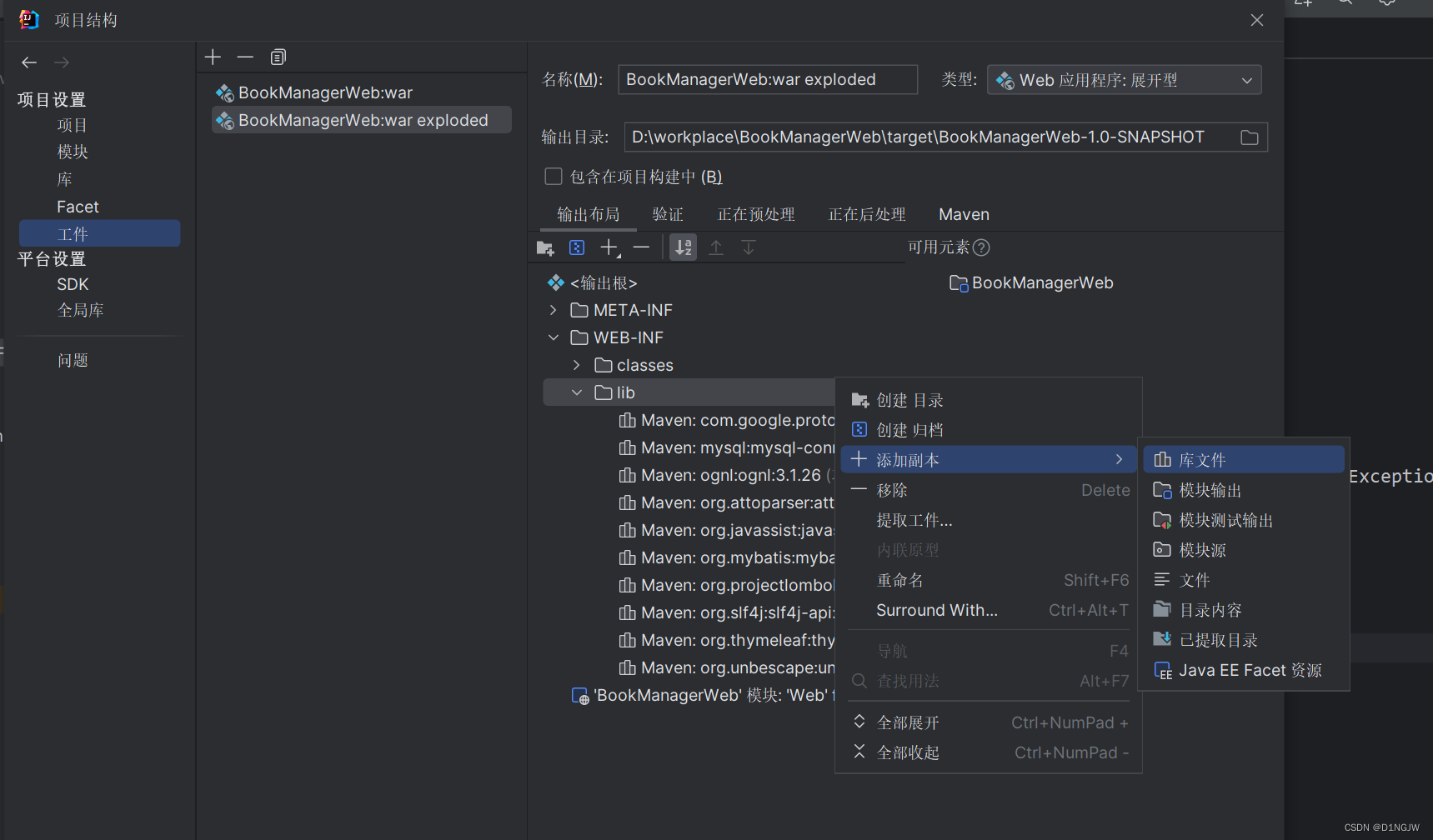Select 工件 in sidebar

[99, 234]
